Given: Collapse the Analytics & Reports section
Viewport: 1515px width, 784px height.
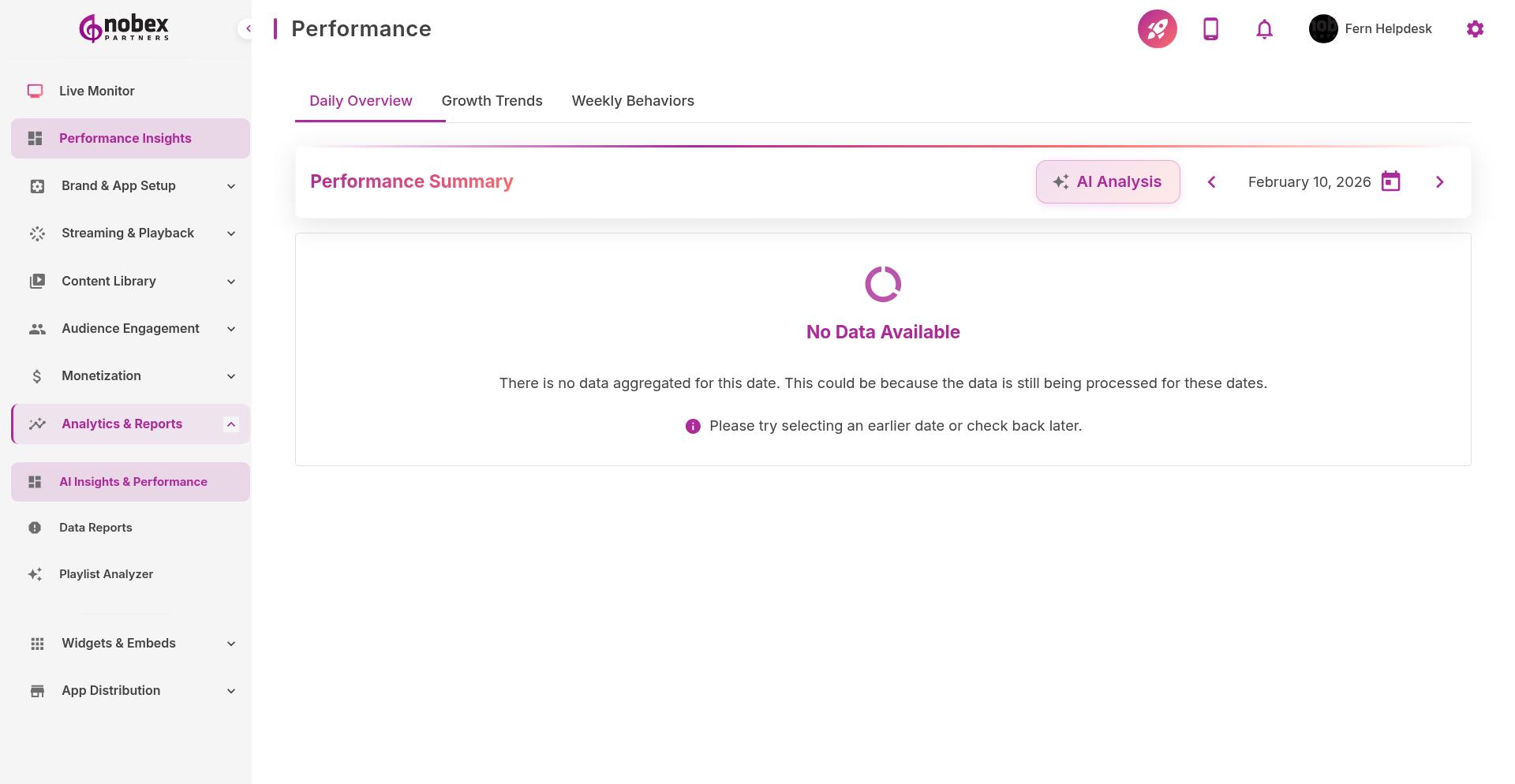Looking at the screenshot, I should (230, 424).
